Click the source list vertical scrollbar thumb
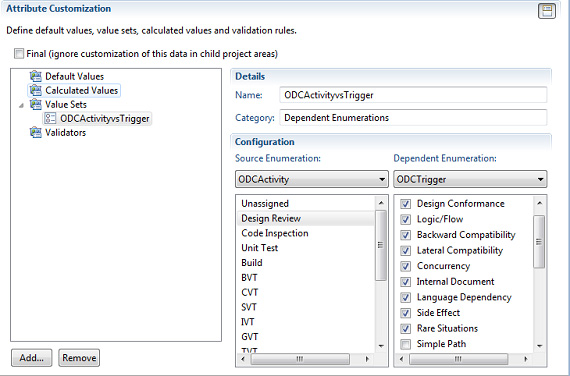The width and height of the screenshot is (570, 376). (x=381, y=245)
